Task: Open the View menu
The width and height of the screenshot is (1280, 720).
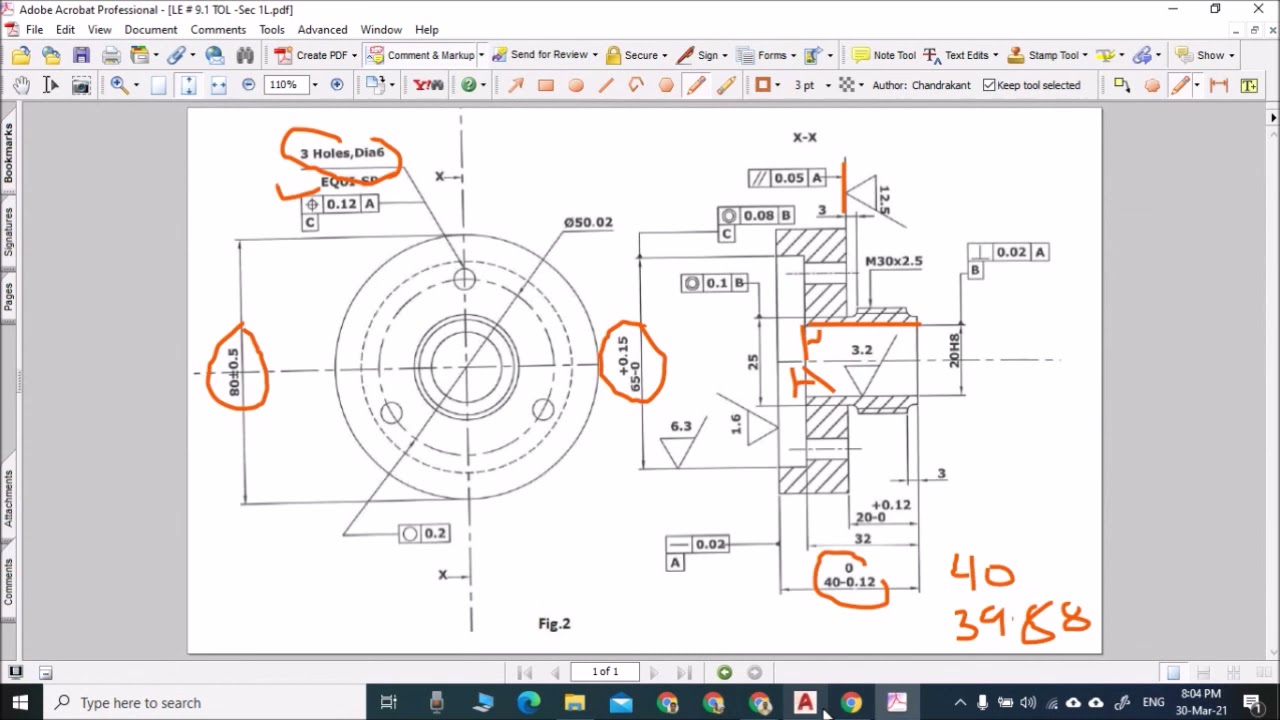Action: tap(99, 30)
